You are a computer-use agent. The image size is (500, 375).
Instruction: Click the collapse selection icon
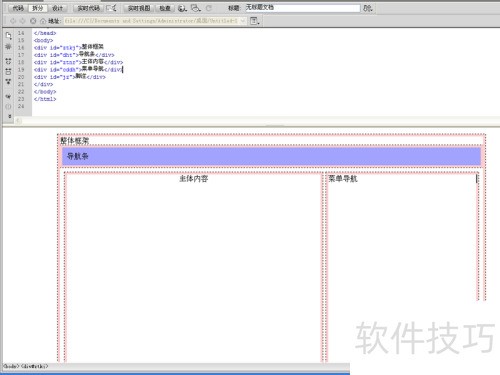coord(8,71)
